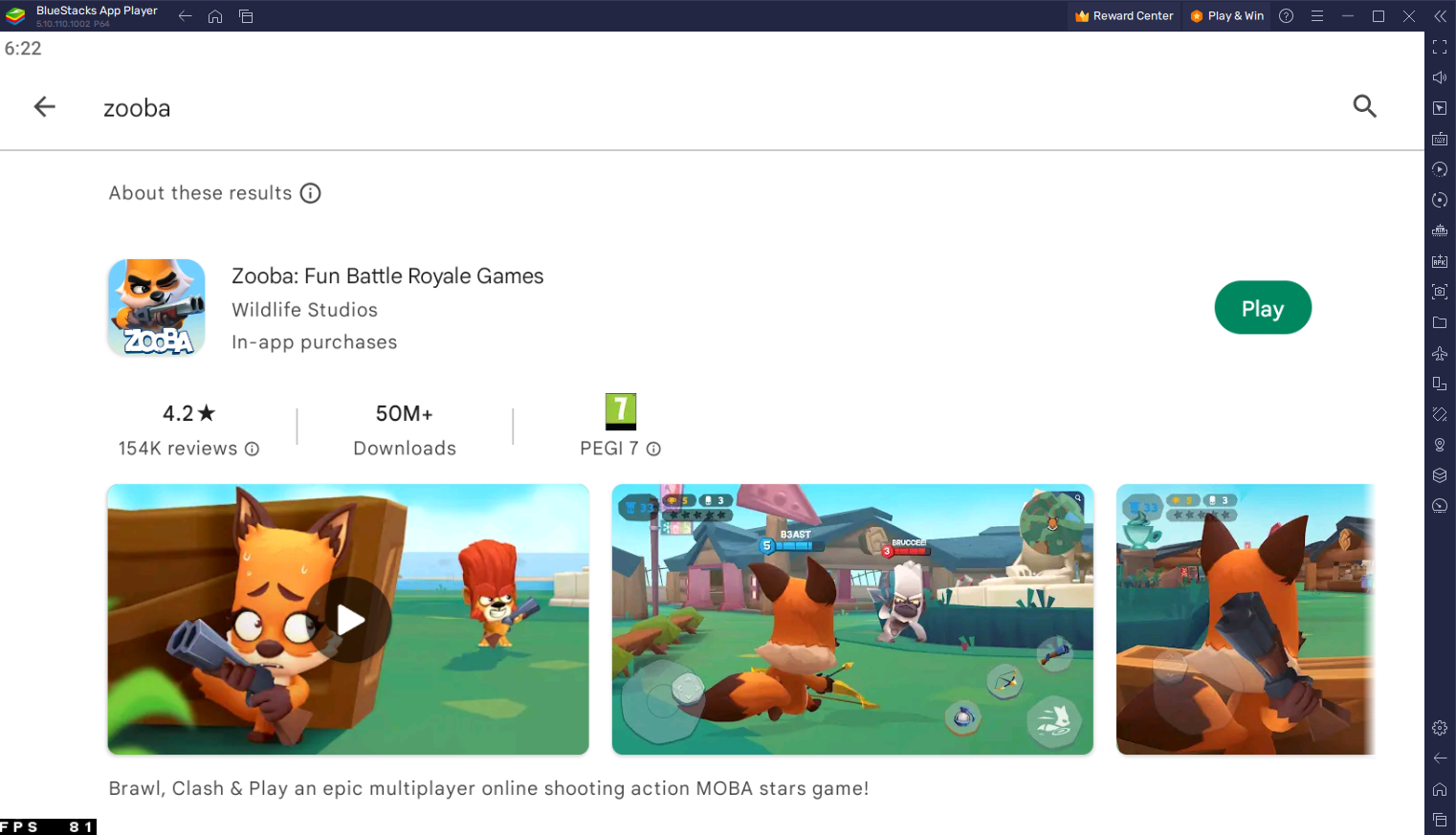Take a screenshot with the camera icon
Image resolution: width=1456 pixels, height=835 pixels.
[x=1440, y=291]
